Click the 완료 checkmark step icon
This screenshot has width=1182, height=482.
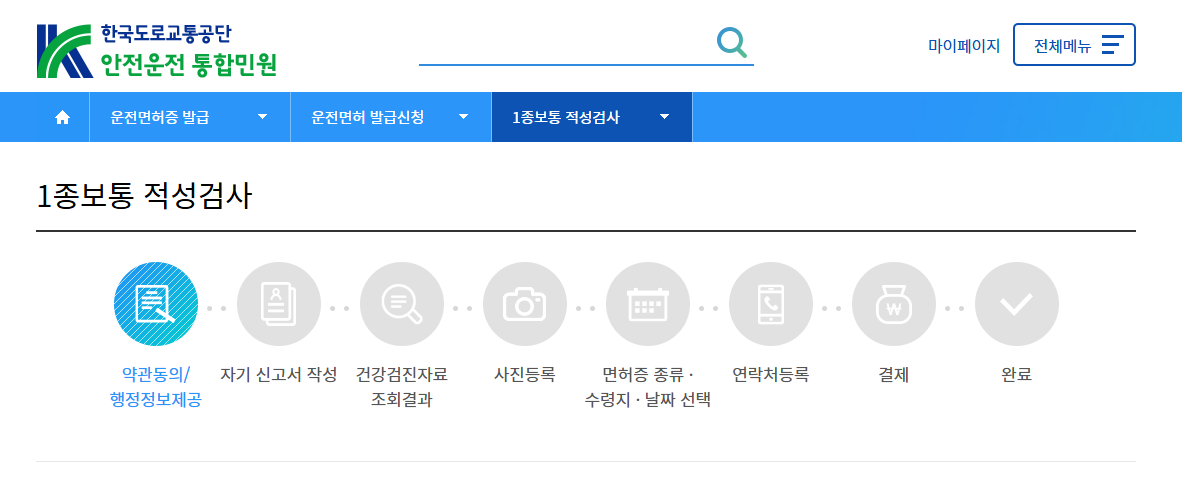[1016, 304]
